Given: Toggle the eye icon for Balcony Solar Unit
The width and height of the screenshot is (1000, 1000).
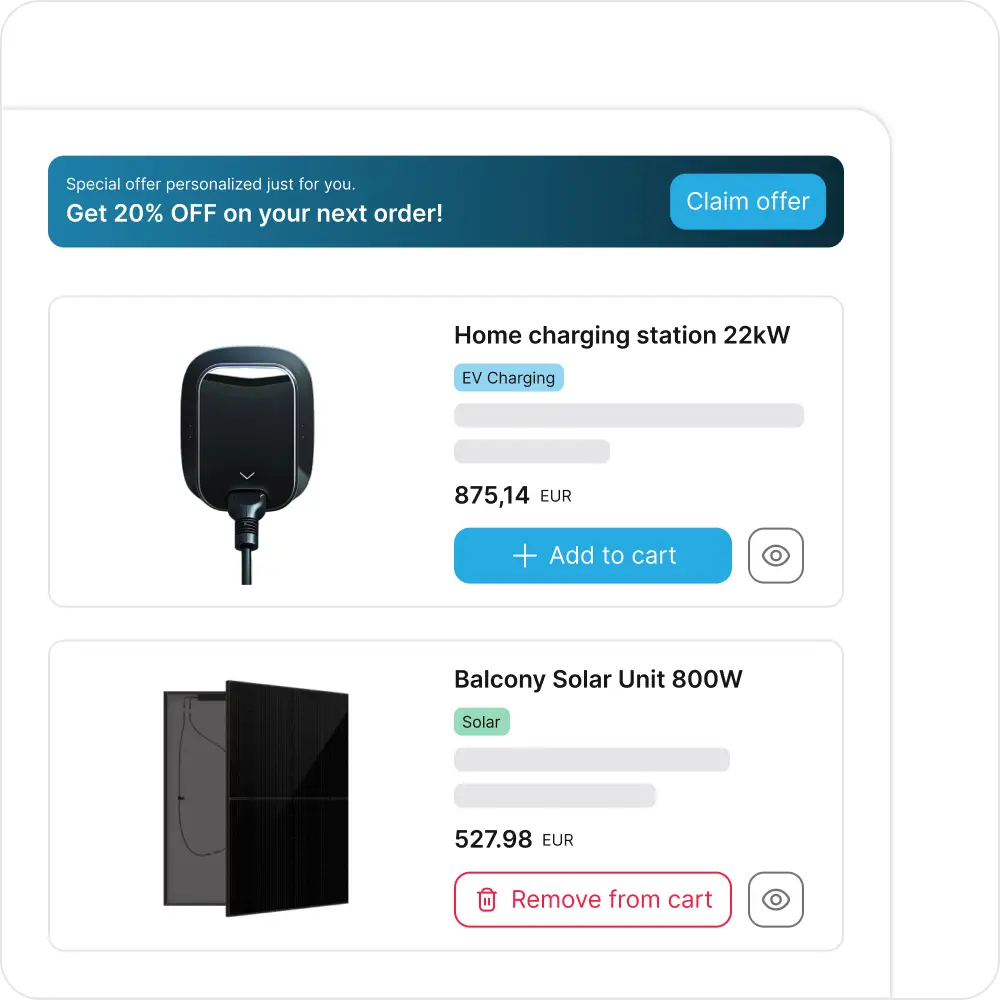Looking at the screenshot, I should click(x=775, y=899).
